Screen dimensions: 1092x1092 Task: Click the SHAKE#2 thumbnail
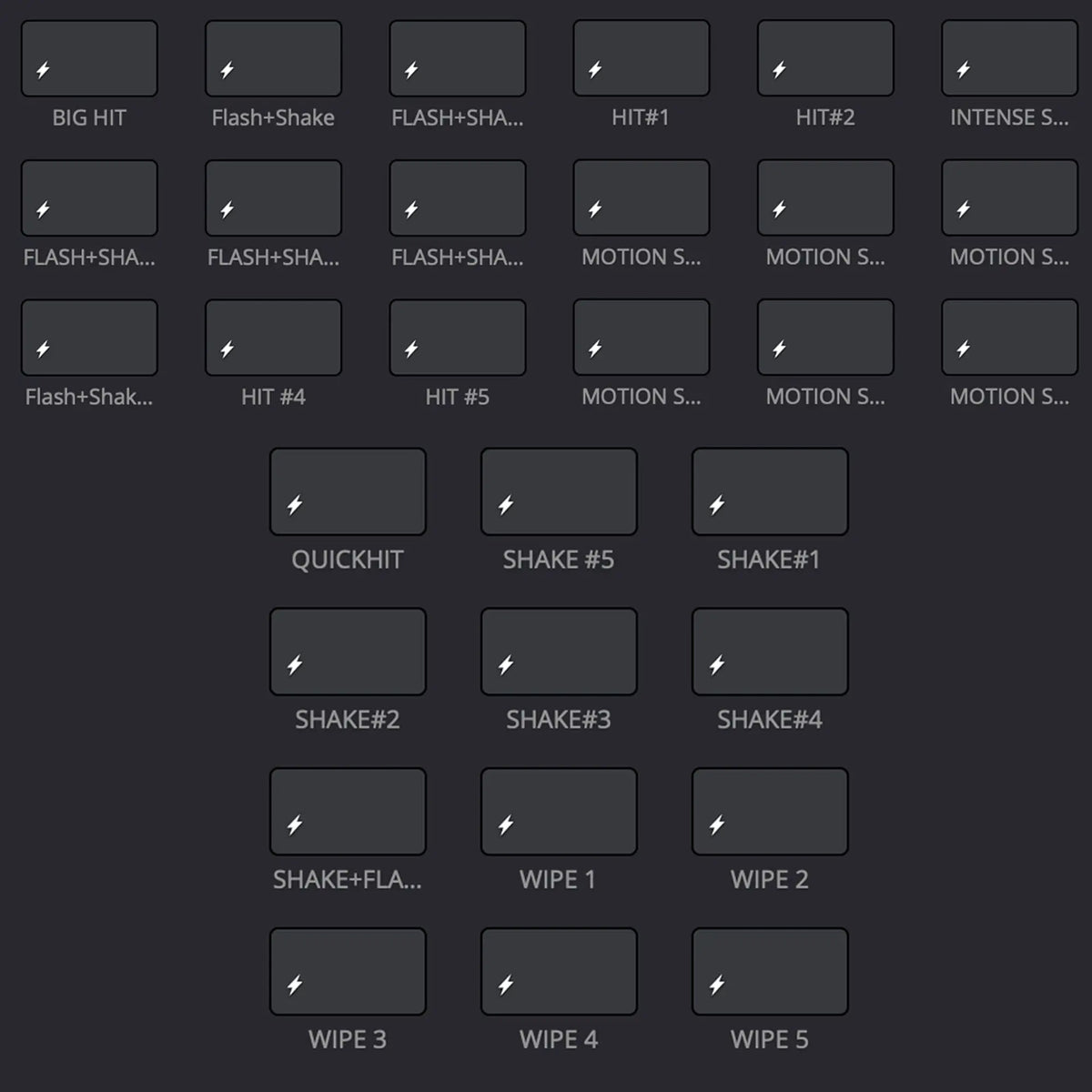pyautogui.click(x=348, y=651)
